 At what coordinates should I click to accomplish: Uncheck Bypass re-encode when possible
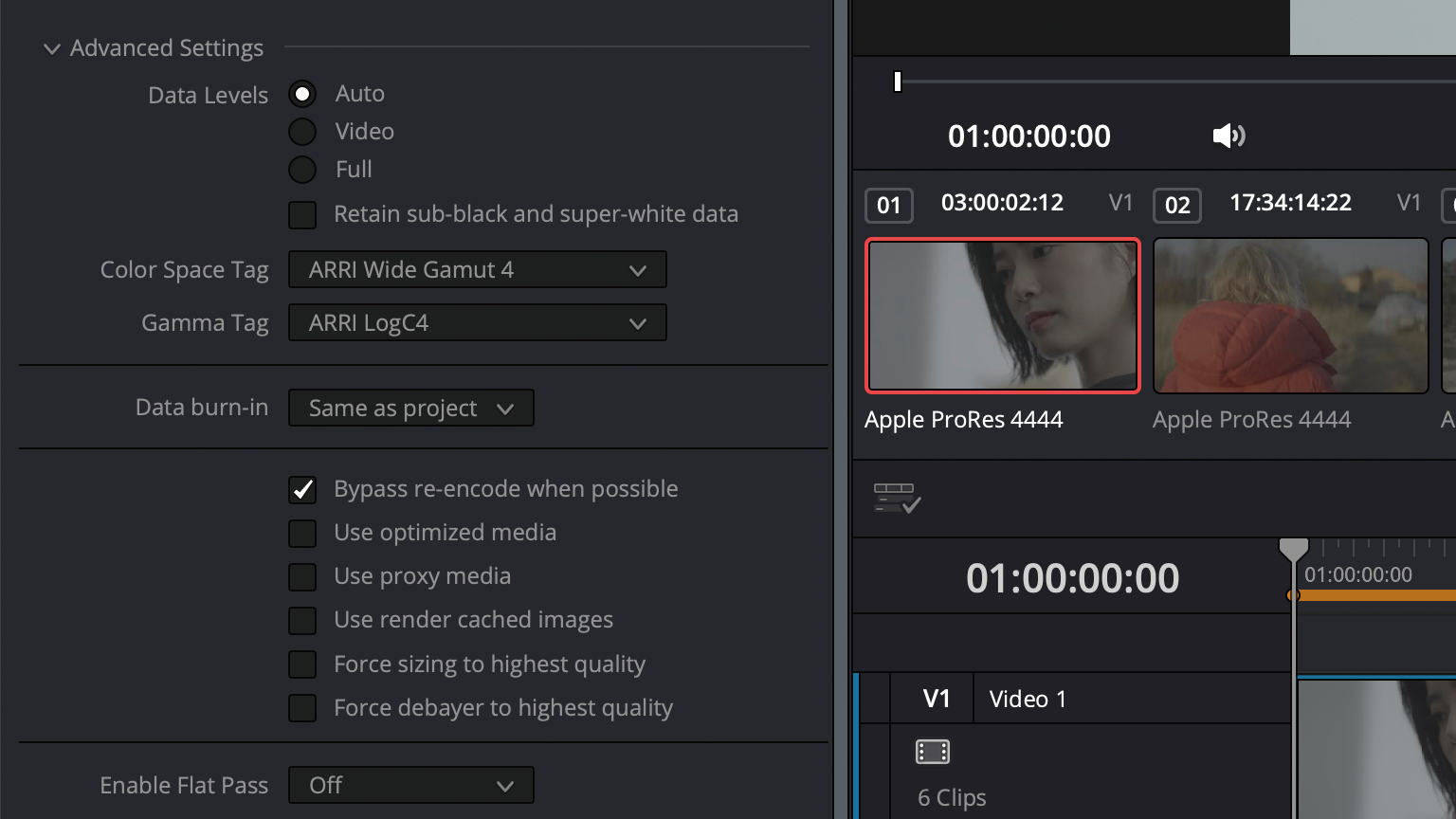tap(302, 489)
